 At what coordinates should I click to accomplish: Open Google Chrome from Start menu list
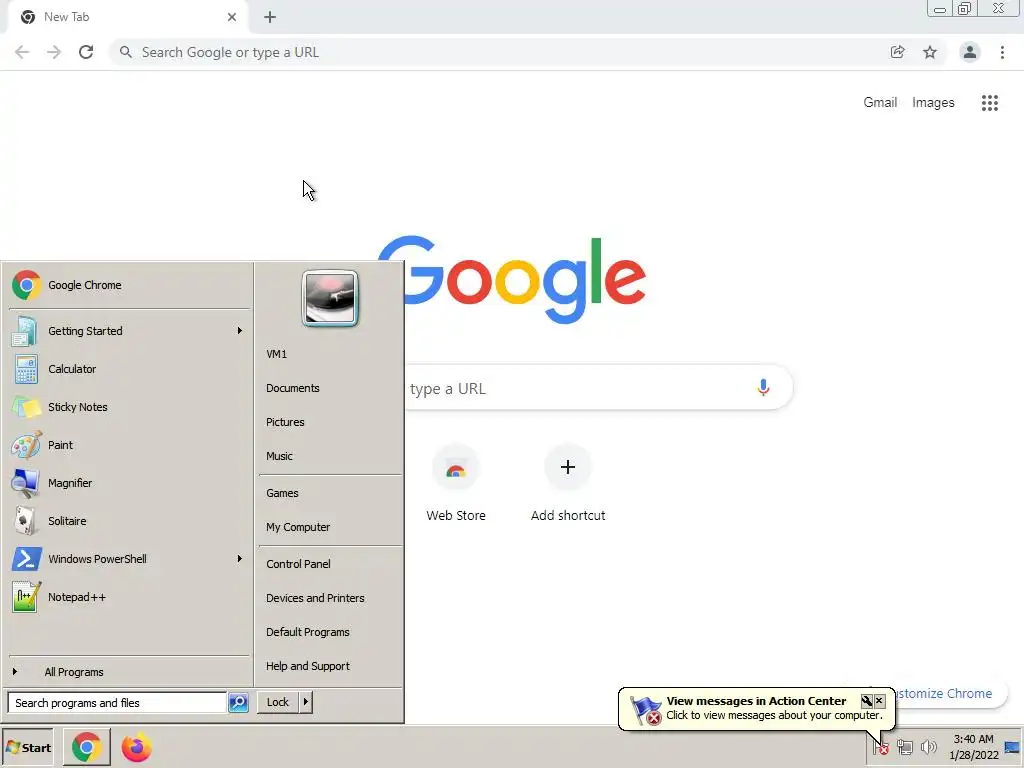pyautogui.click(x=128, y=285)
